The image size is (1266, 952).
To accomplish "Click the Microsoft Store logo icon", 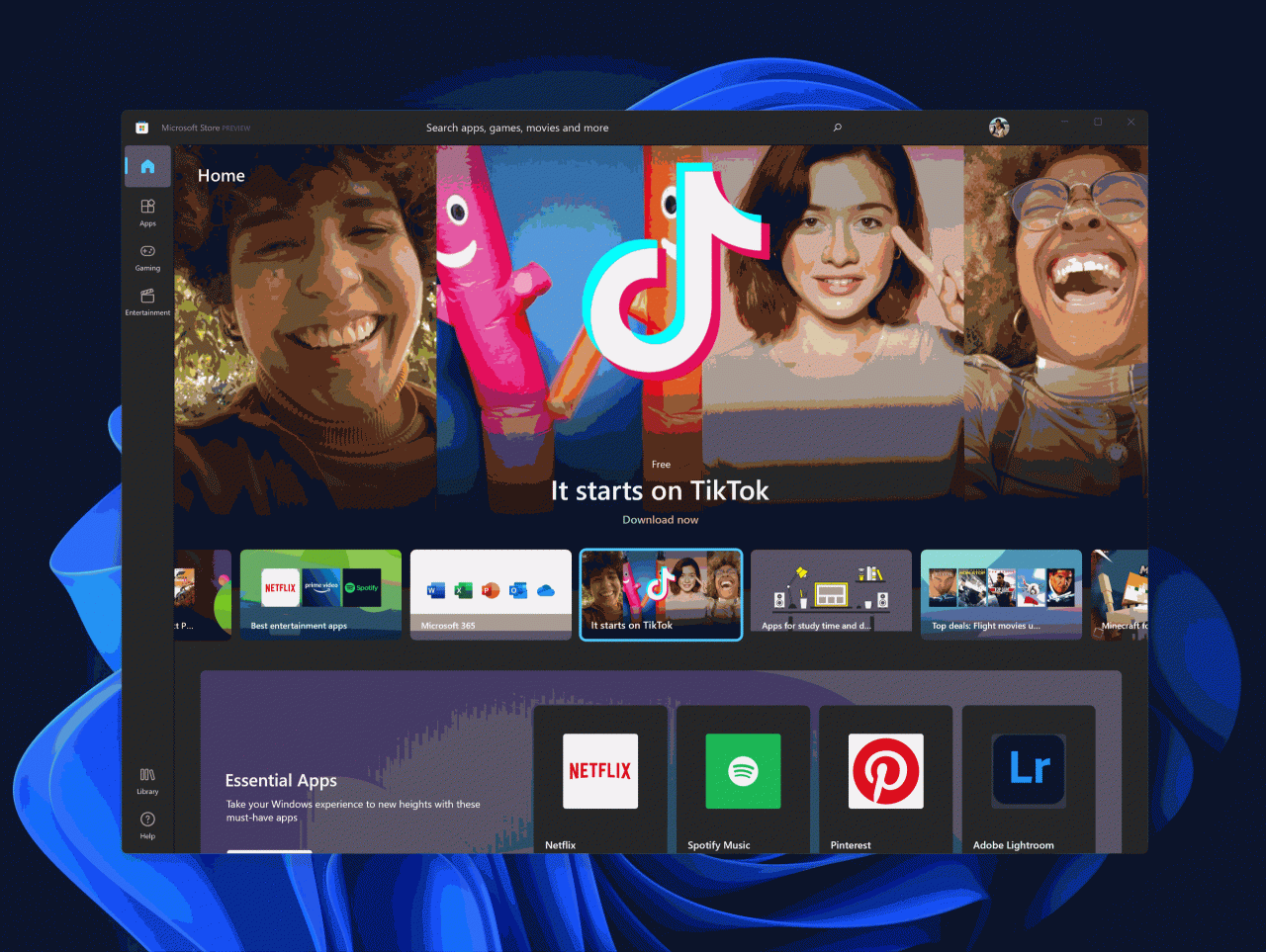I will click(x=142, y=128).
